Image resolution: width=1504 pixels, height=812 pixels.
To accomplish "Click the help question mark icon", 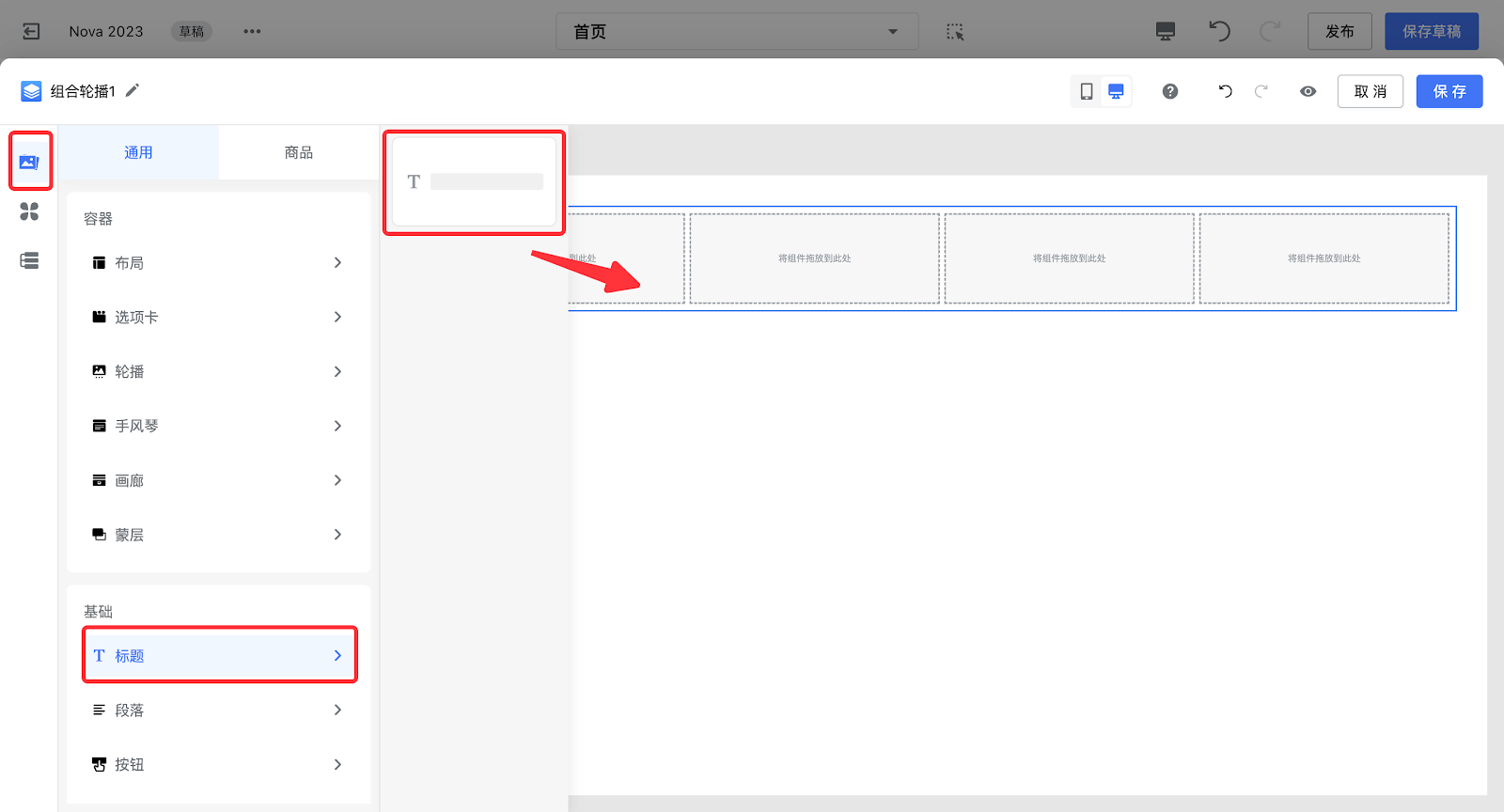I will coord(1169,91).
